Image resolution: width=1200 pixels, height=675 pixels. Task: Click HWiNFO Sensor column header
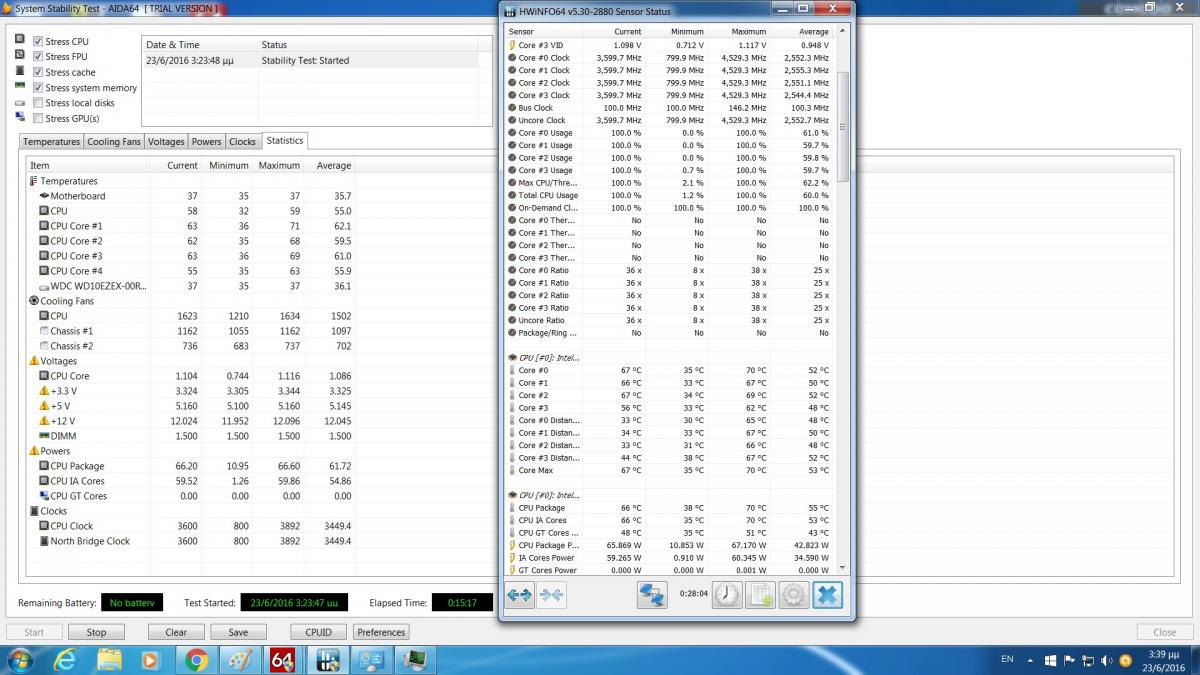pyautogui.click(x=544, y=32)
